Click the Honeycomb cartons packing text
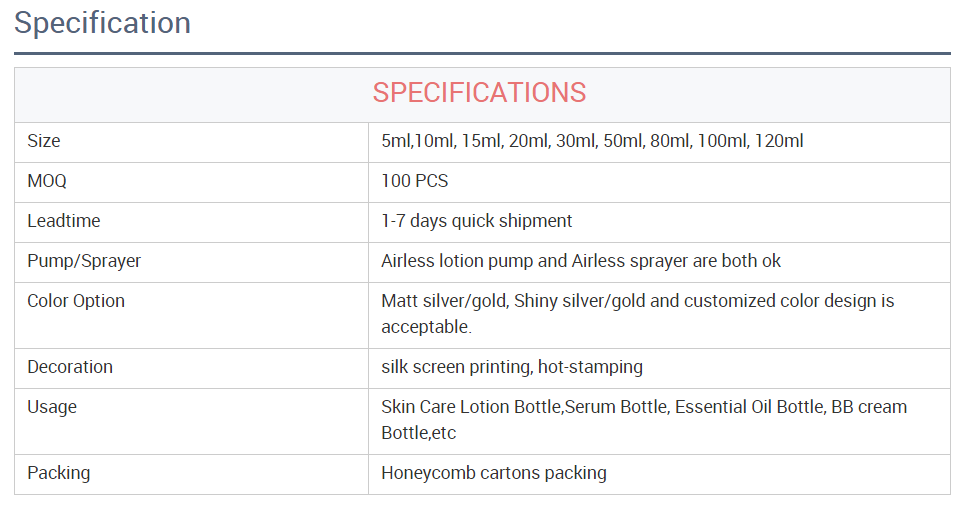Viewport: 977px width, 508px height. (x=493, y=473)
